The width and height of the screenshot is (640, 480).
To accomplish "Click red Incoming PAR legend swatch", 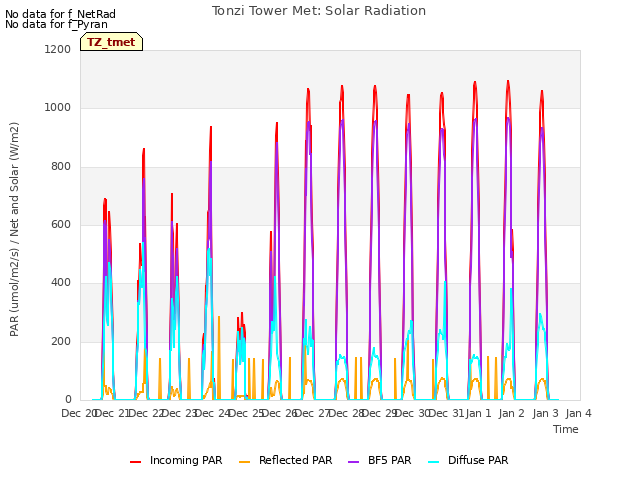I will click(136, 462).
